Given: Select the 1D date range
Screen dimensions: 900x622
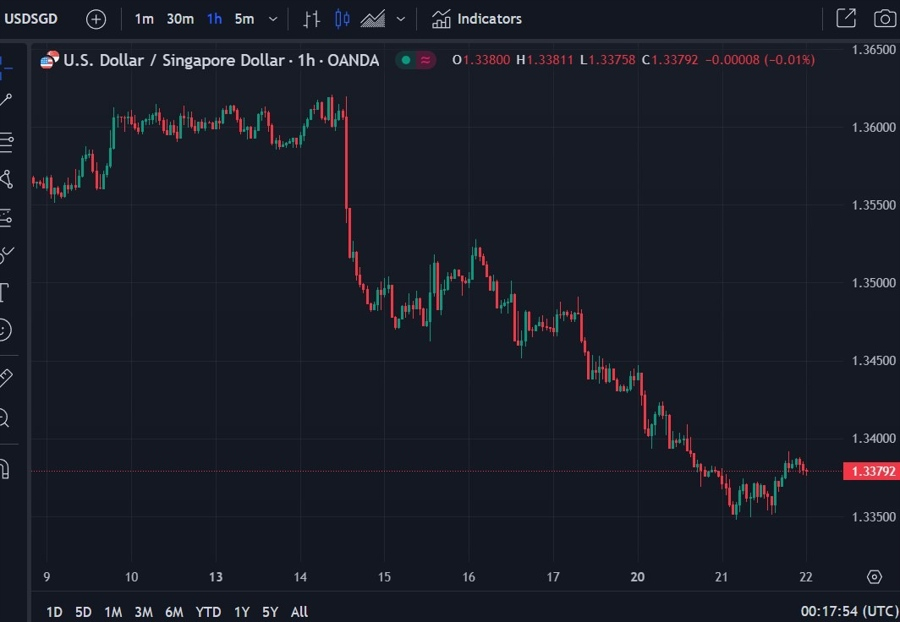Looking at the screenshot, I should click(54, 612).
